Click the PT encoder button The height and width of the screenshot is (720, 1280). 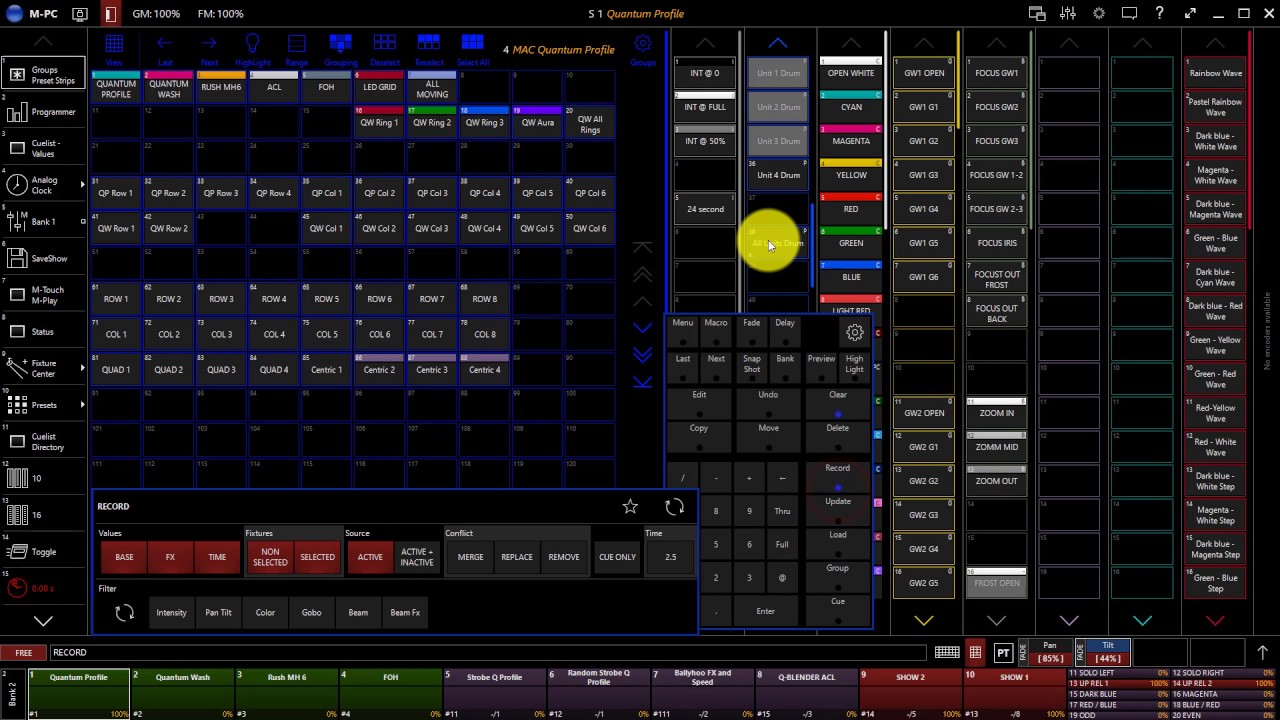click(x=1003, y=653)
